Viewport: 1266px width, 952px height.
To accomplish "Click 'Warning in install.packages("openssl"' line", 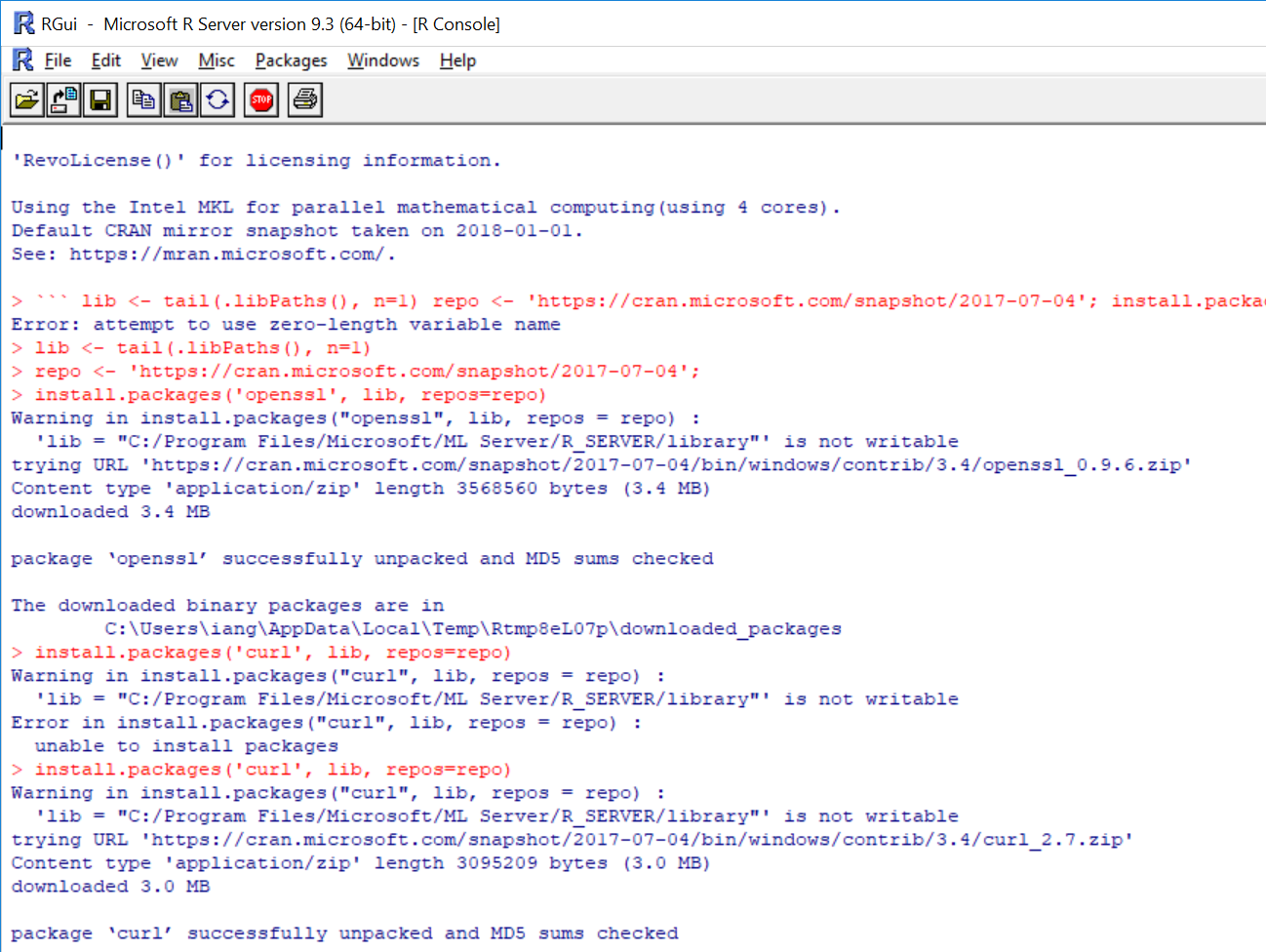I will pos(356,417).
